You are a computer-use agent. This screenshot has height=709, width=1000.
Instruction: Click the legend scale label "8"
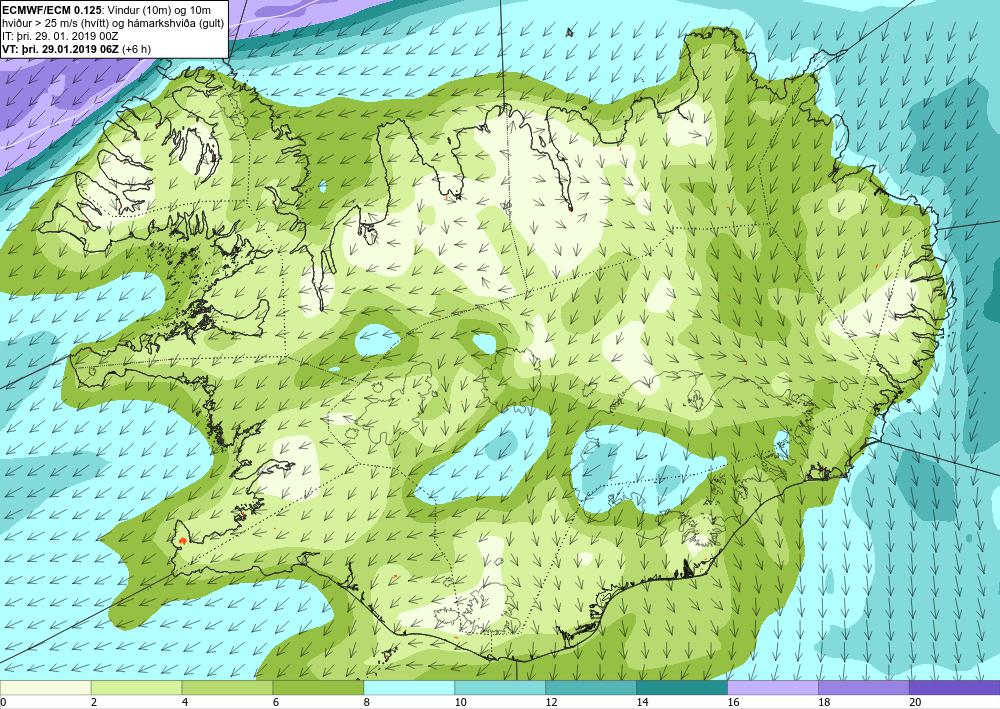(367, 703)
